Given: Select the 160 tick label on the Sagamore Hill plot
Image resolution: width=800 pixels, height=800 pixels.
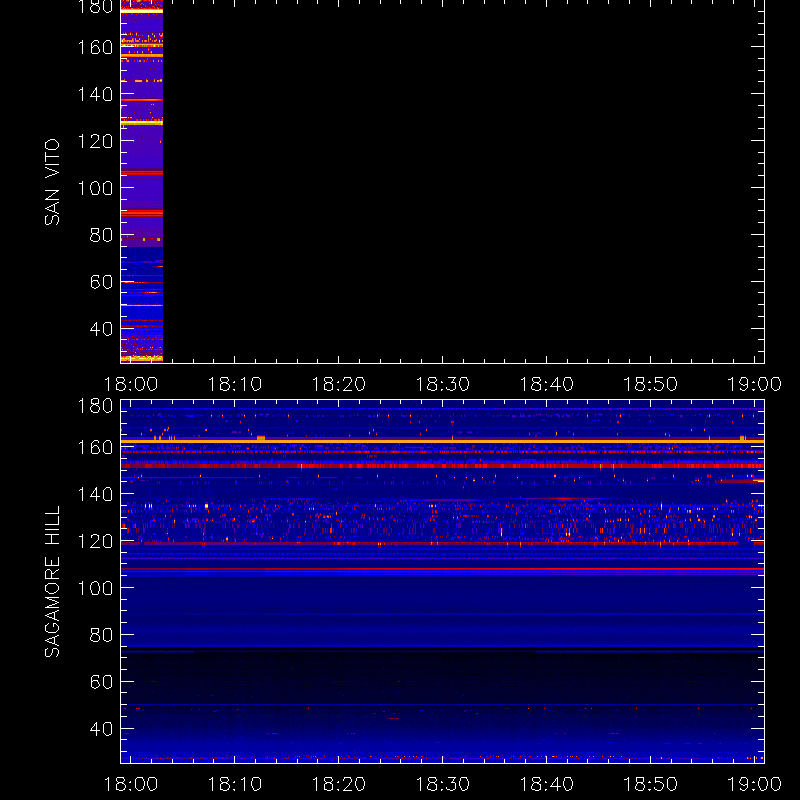Looking at the screenshot, I should (x=95, y=447).
